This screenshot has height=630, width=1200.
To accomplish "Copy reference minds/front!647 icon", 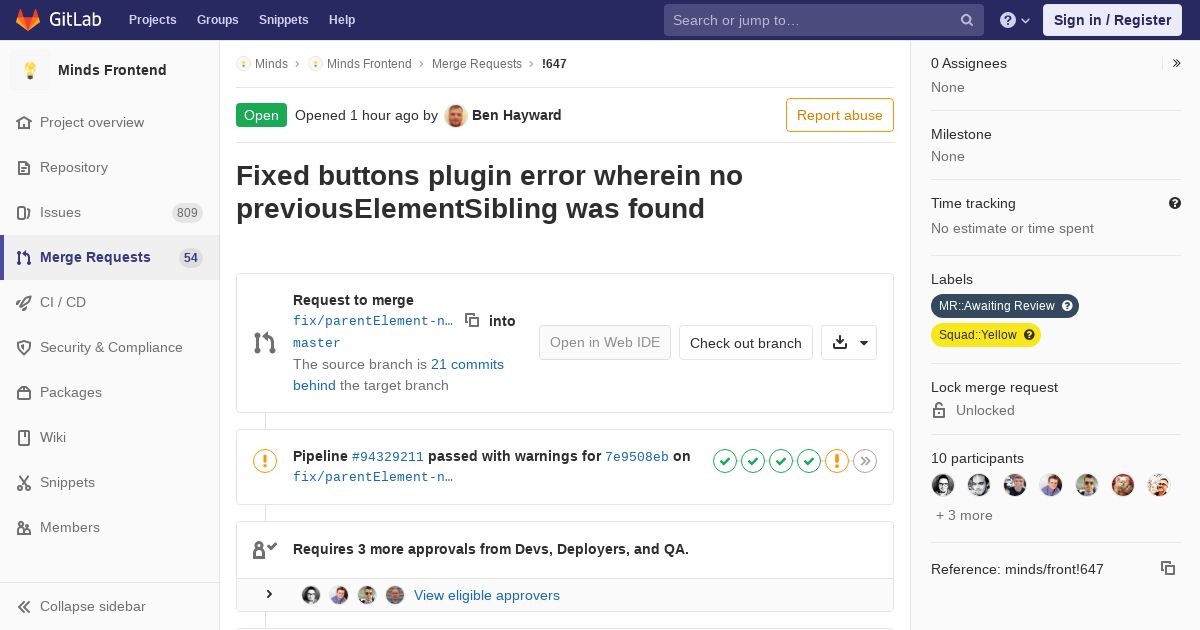I will 1168,568.
